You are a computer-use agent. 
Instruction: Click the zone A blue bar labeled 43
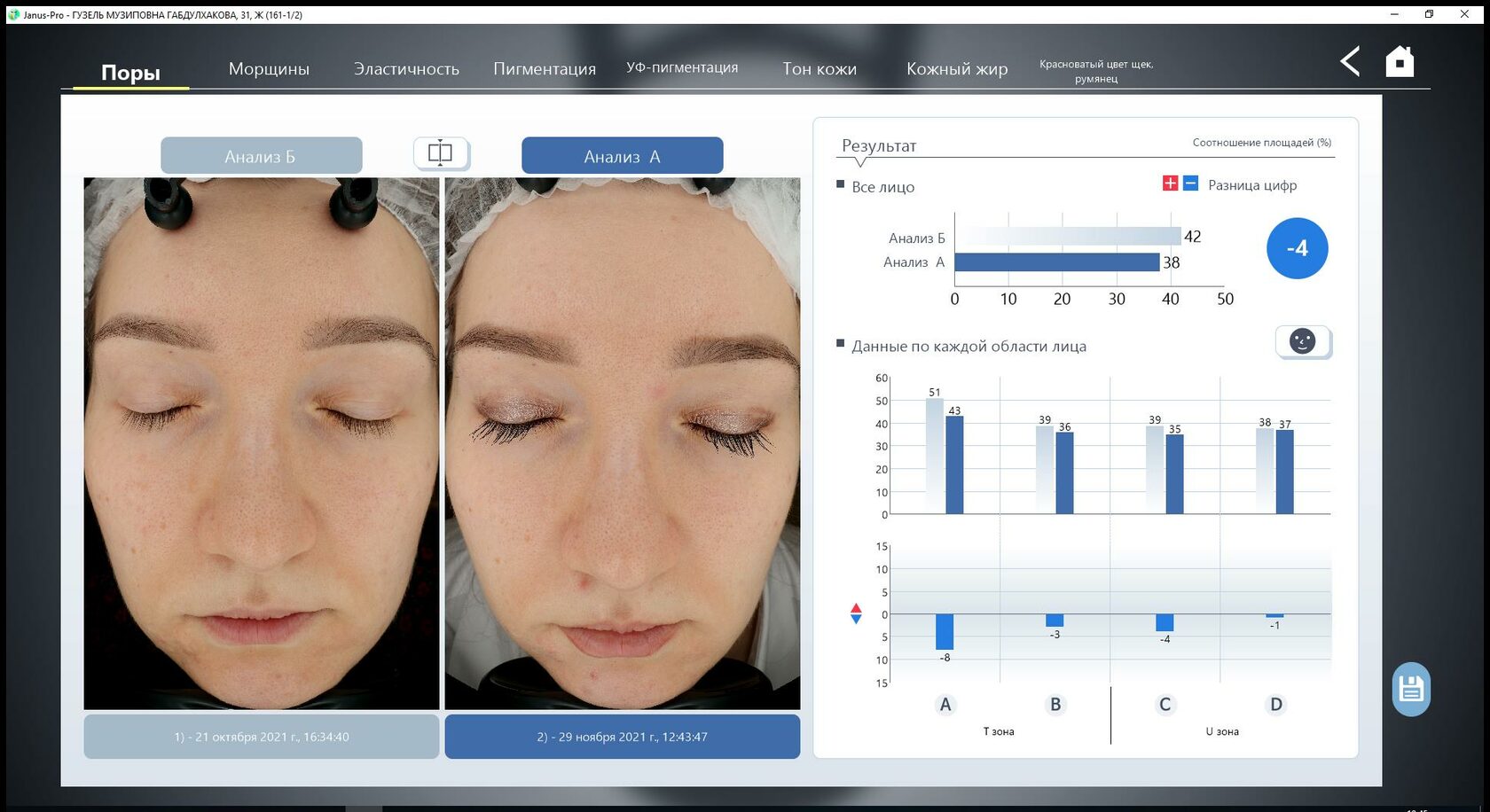[x=954, y=465]
